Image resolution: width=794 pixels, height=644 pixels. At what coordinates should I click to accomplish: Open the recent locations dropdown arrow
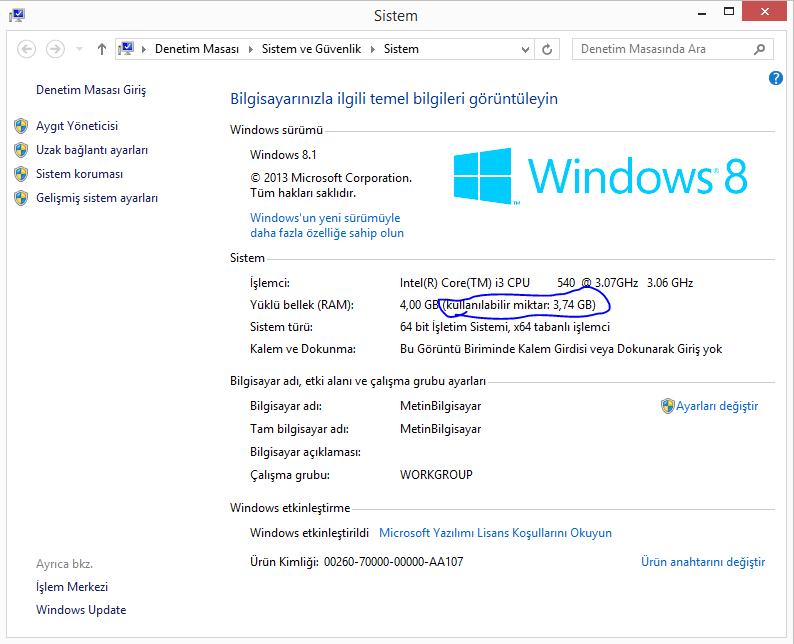click(x=79, y=49)
